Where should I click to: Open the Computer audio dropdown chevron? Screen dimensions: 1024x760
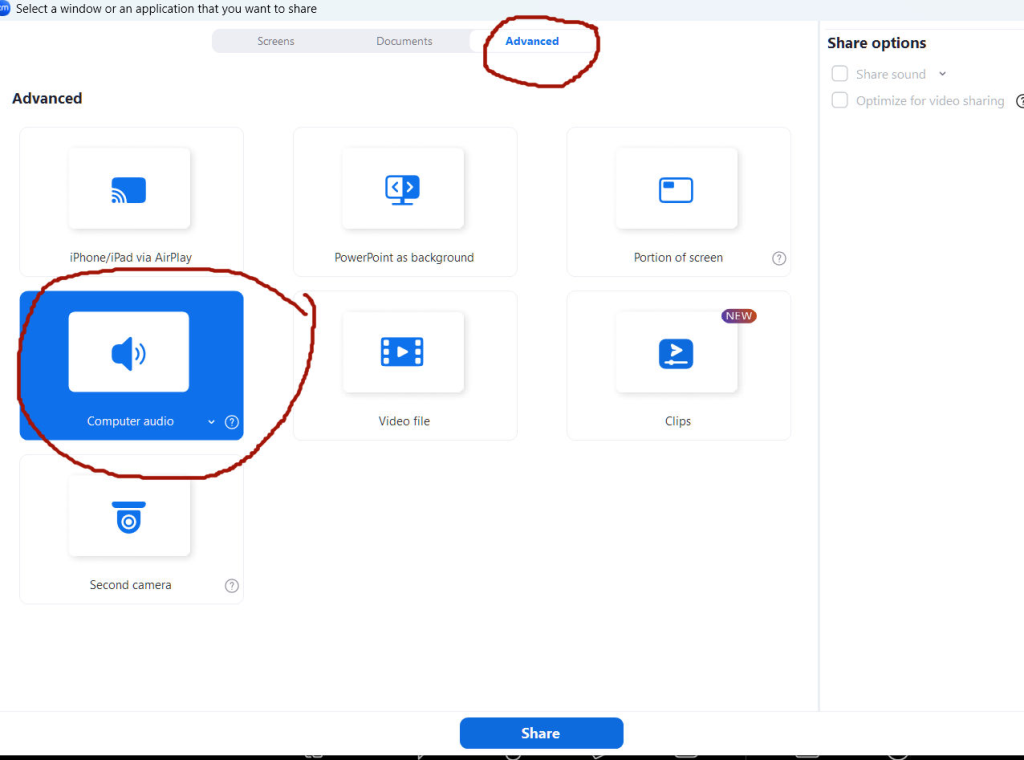(x=211, y=422)
